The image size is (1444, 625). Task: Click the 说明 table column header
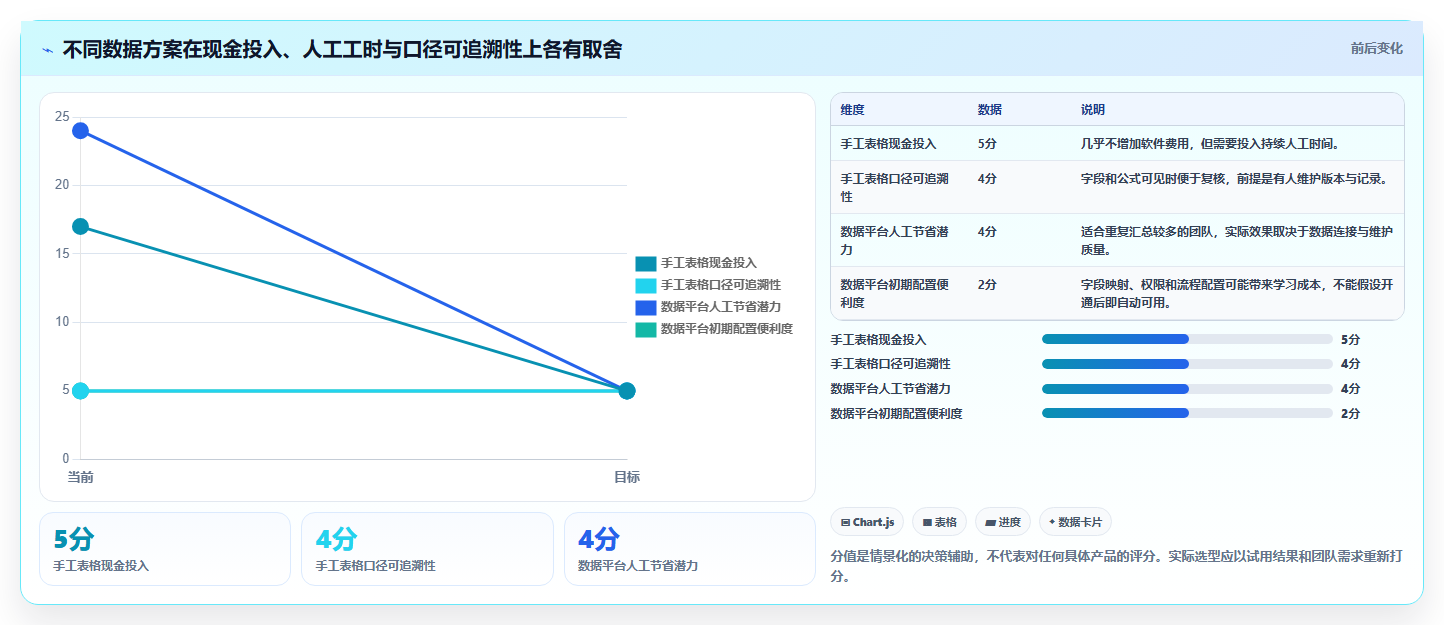pyautogui.click(x=1093, y=110)
